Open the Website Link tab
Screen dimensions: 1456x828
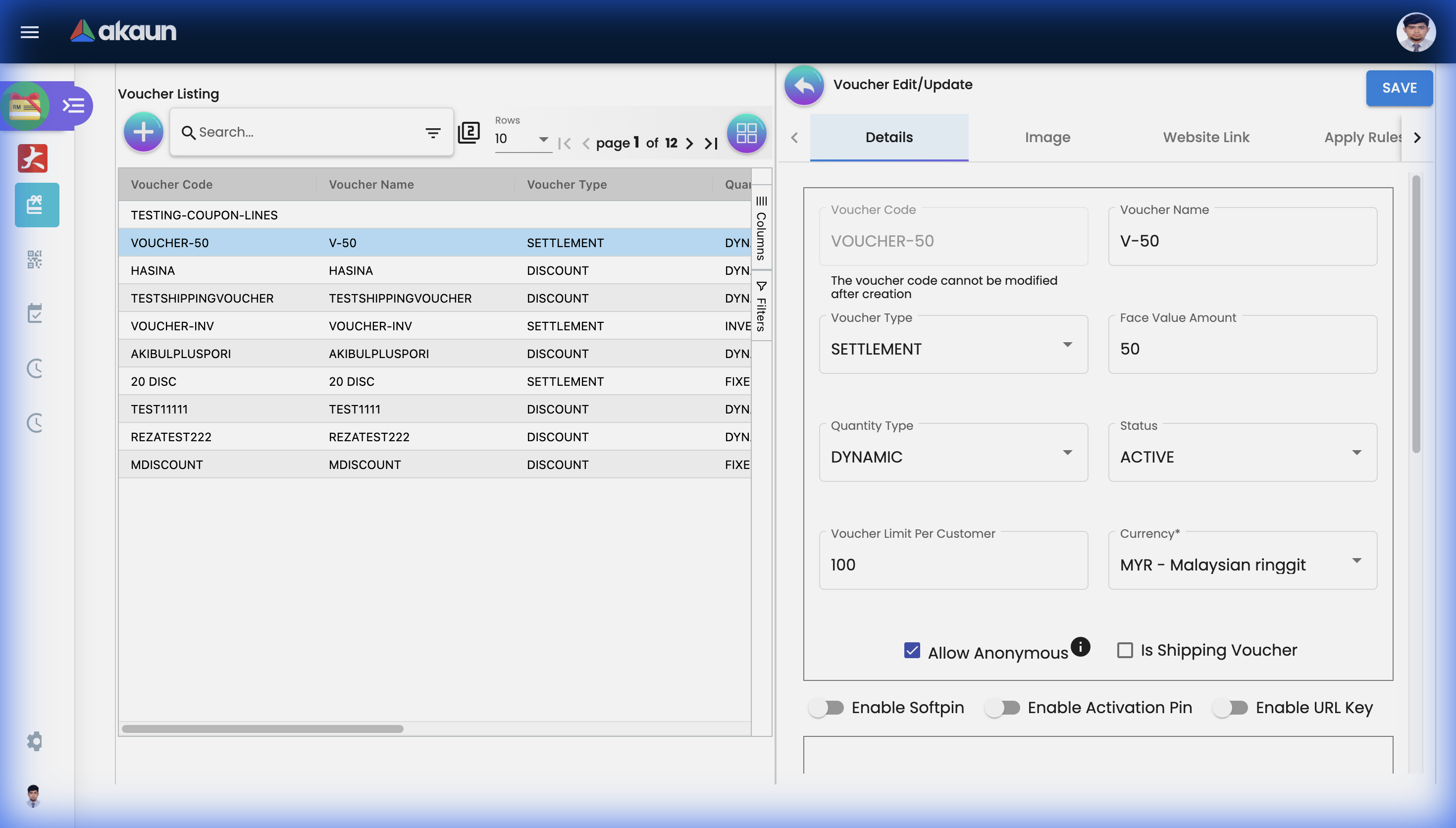(x=1206, y=137)
